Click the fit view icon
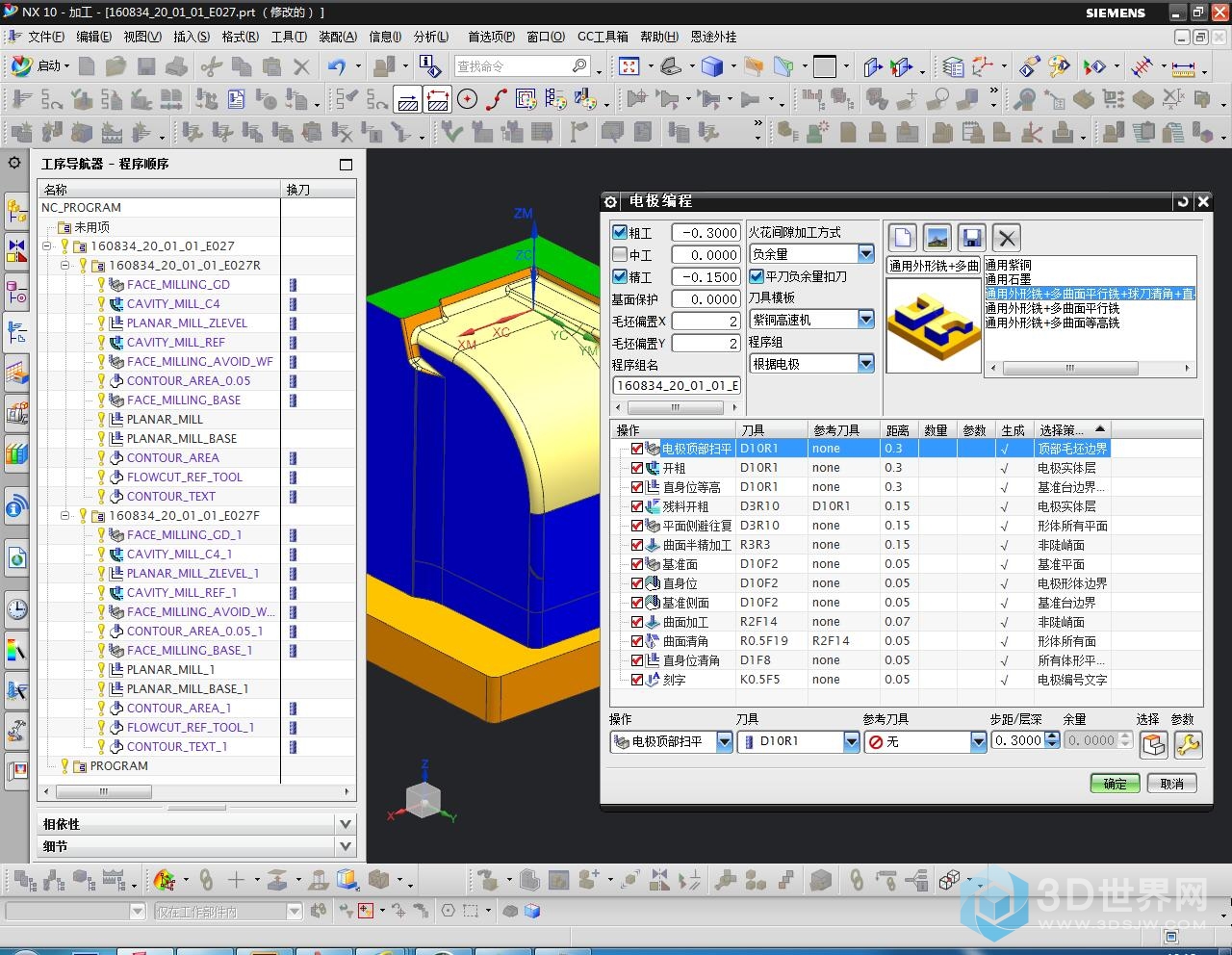Screen dimensions: 1232x955 coord(629,66)
